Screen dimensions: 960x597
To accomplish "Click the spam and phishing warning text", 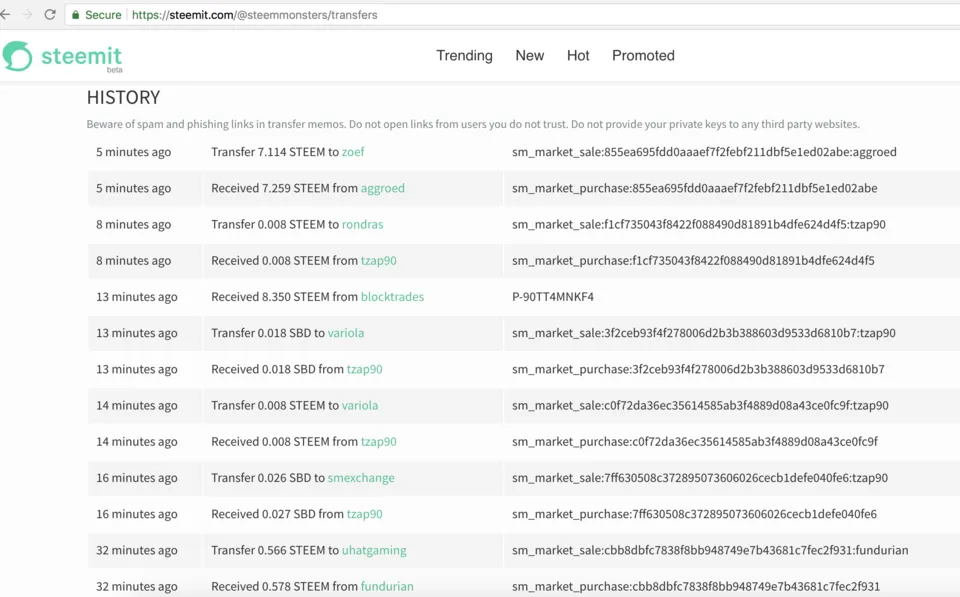I will (473, 124).
